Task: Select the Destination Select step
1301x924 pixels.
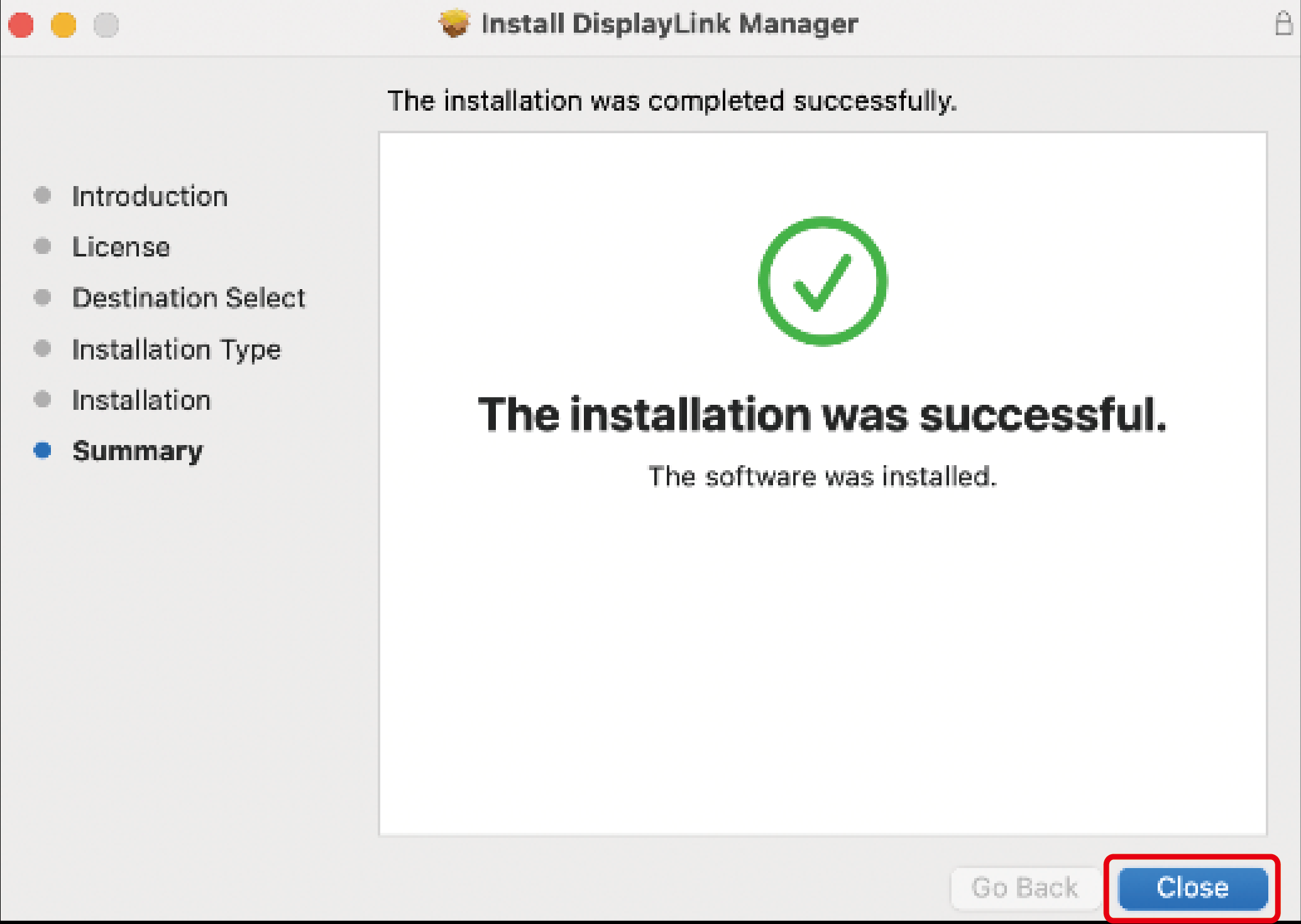Action: 189,298
